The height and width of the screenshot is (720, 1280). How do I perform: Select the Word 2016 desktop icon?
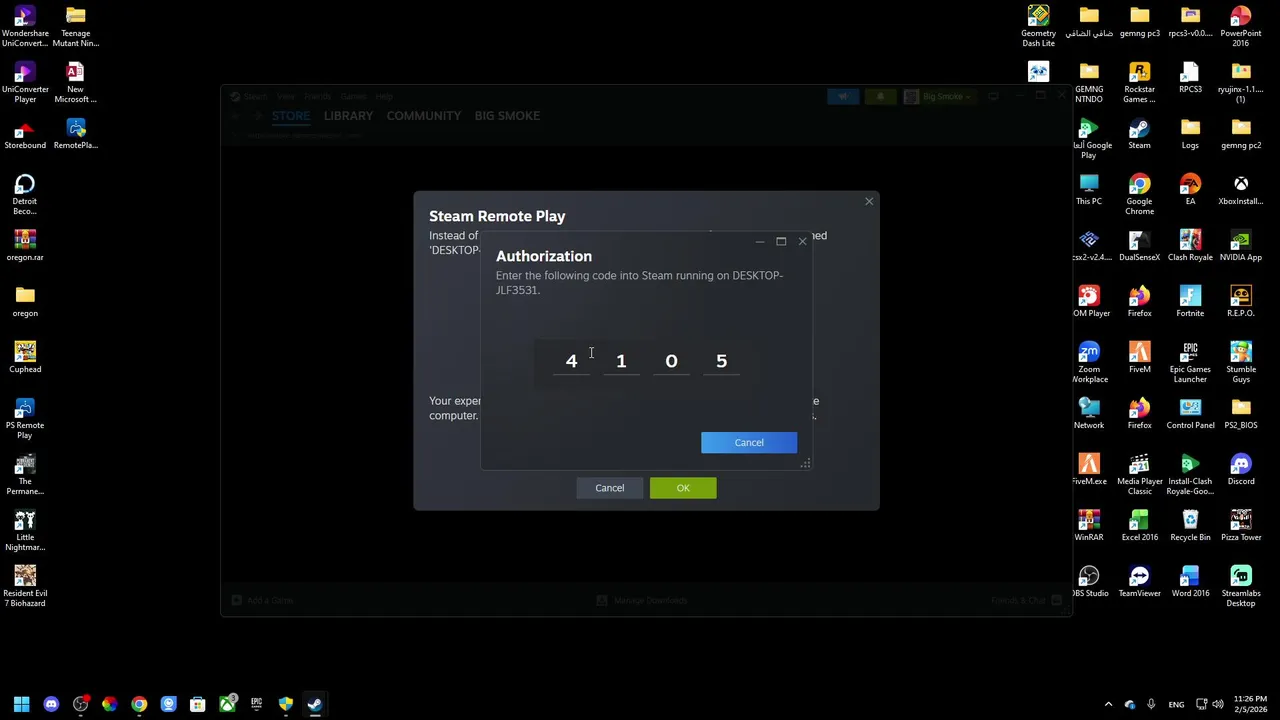1190,583
